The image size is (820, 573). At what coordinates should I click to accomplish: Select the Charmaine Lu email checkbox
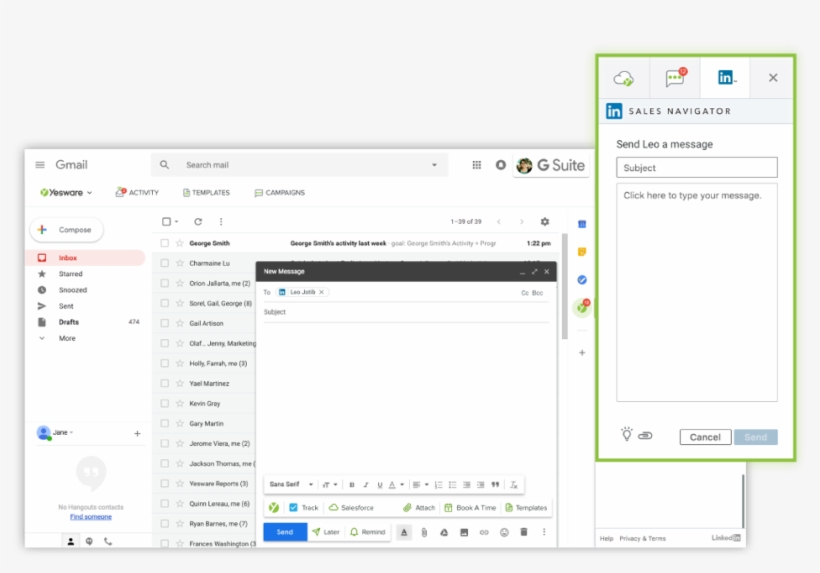(165, 263)
